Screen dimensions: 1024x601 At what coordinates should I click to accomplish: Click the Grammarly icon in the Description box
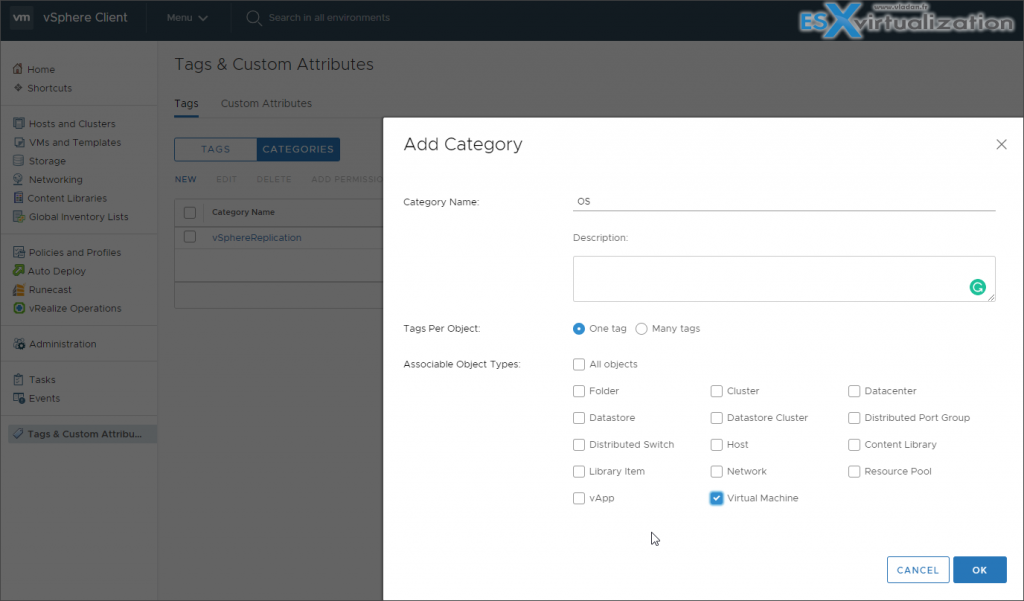click(978, 287)
